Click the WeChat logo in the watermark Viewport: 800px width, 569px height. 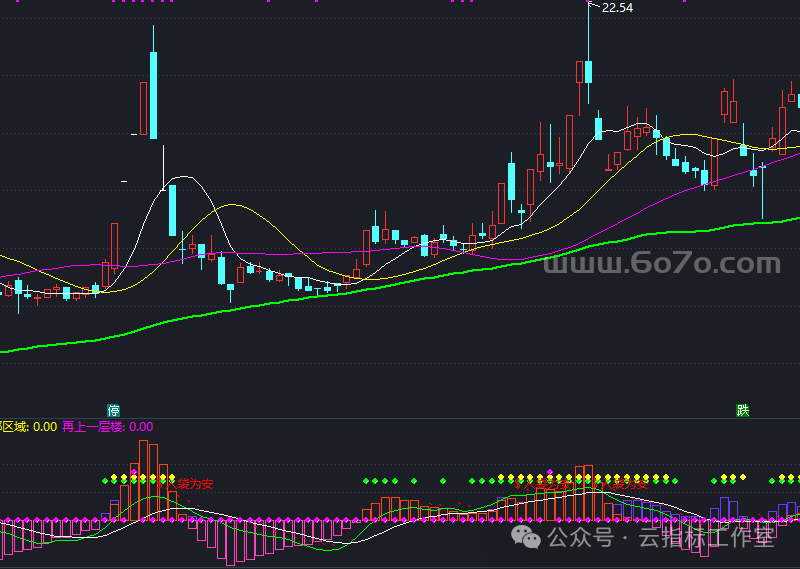point(525,538)
